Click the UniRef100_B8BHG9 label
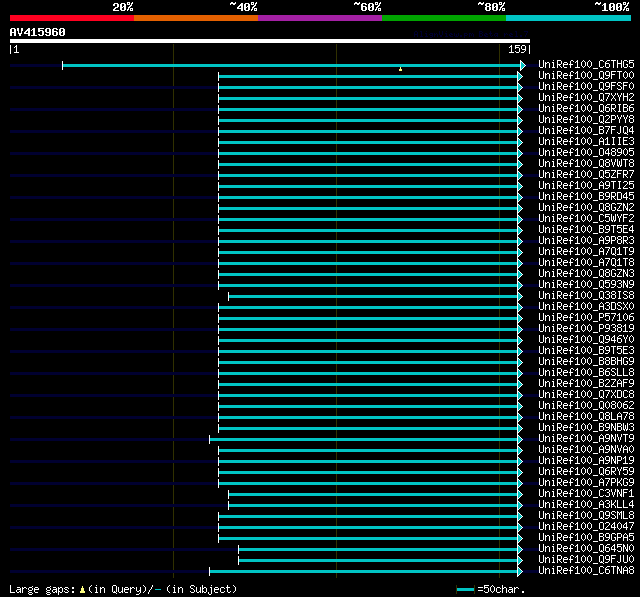The image size is (640, 597). (586, 362)
